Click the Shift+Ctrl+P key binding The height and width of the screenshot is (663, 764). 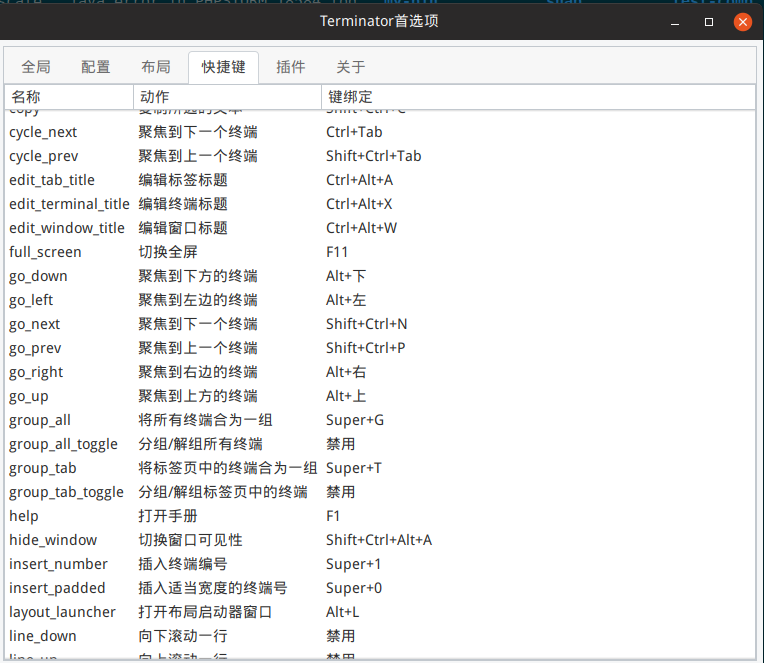coord(365,348)
